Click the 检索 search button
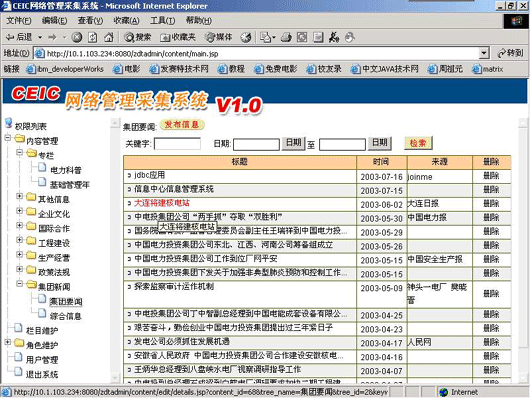The height and width of the screenshot is (398, 530). [418, 143]
